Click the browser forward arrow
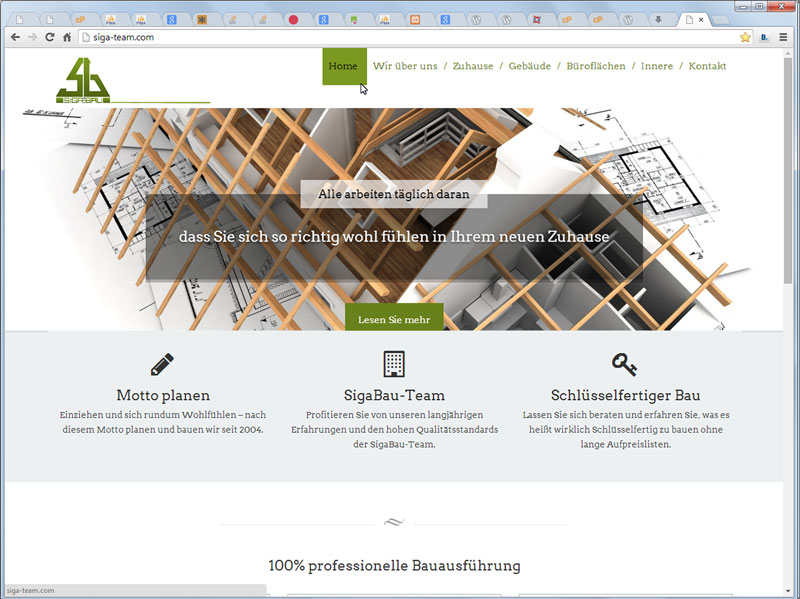The width and height of the screenshot is (800, 599). click(33, 37)
